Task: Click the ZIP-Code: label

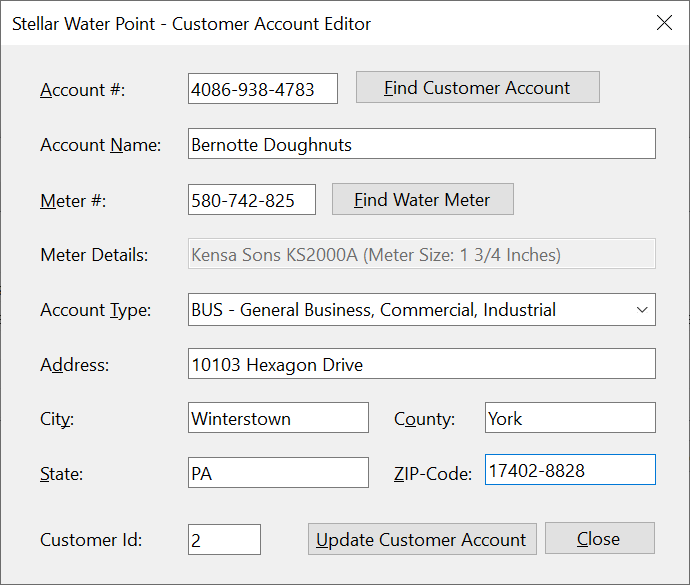Action: 433,474
